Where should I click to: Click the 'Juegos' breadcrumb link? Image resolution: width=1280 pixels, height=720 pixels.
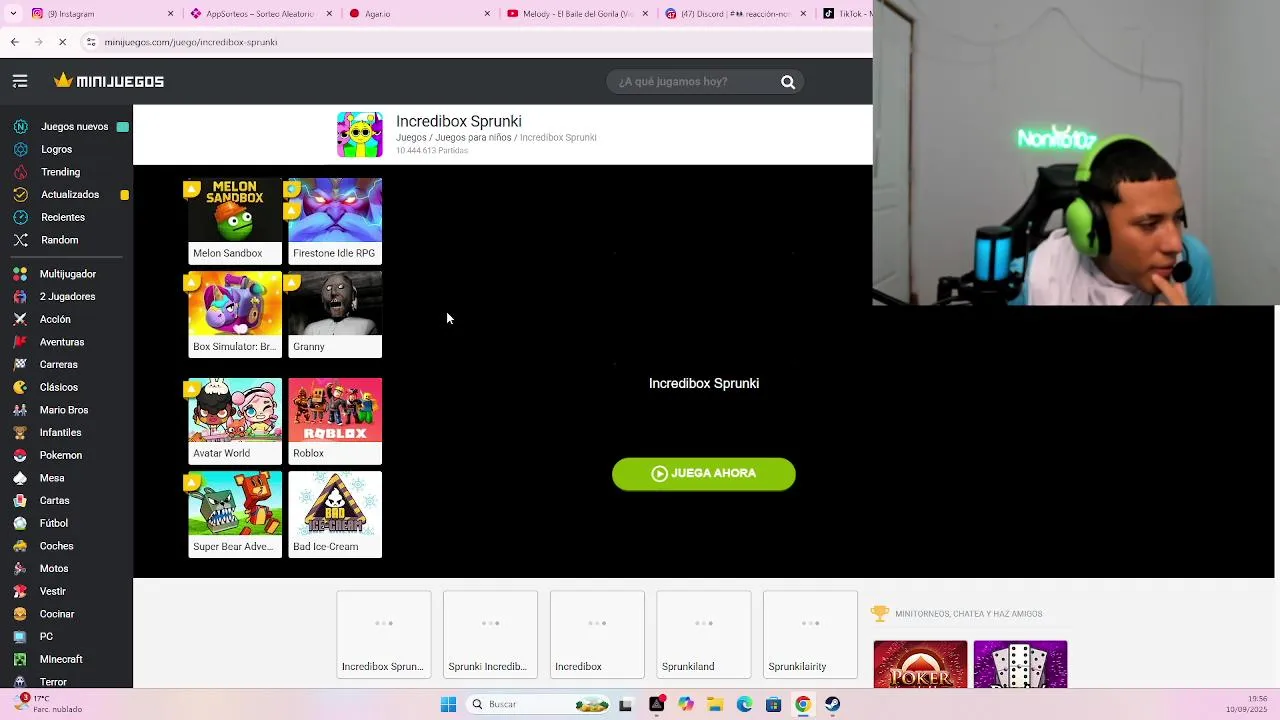coord(411,138)
